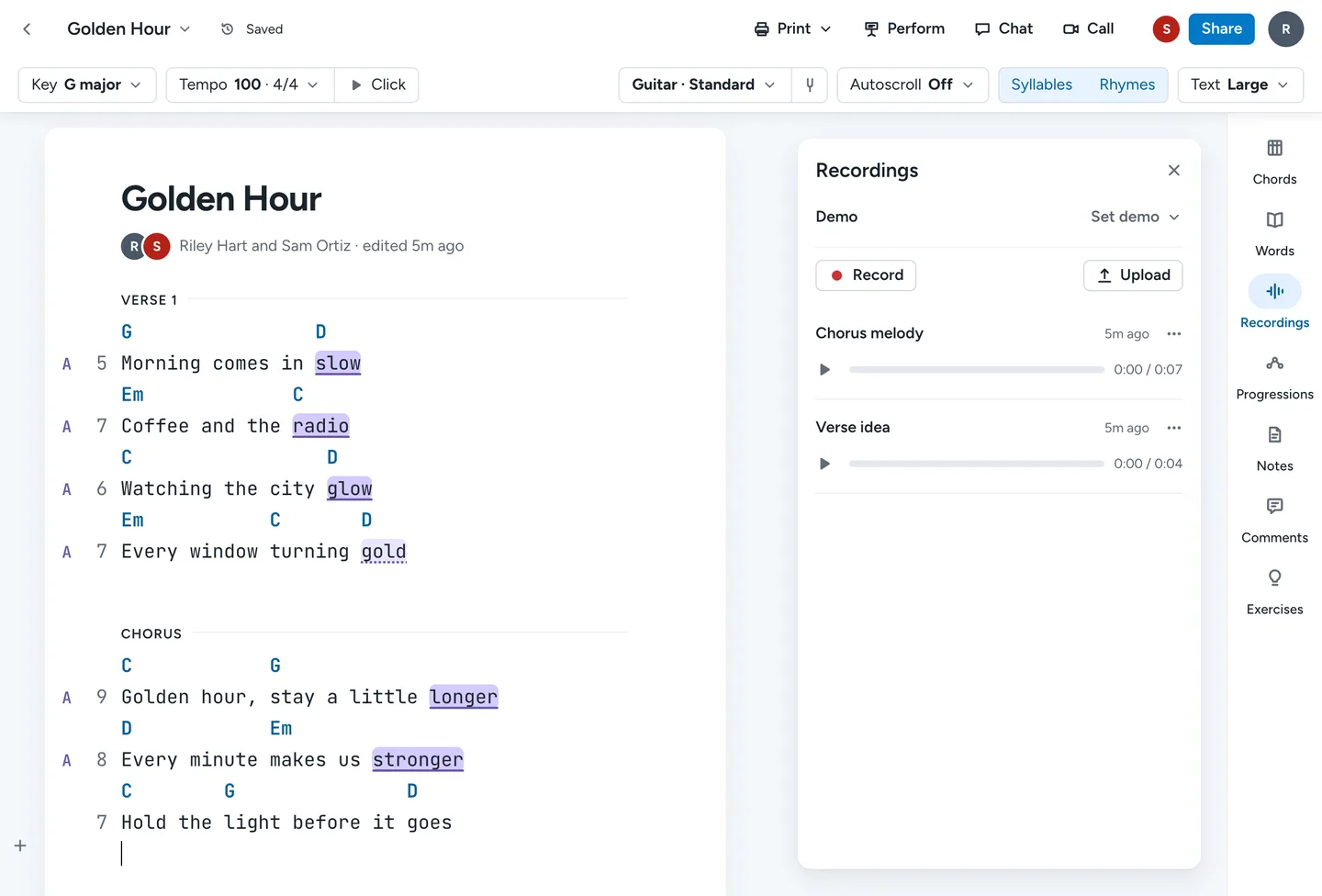Click the highlighted rhyme word "radio"
Viewport: 1322px width, 896px height.
tap(320, 426)
